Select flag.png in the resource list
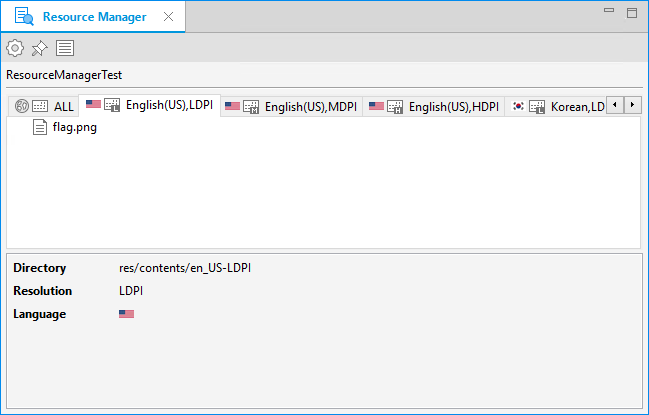This screenshot has height=415, width=649. [x=74, y=127]
